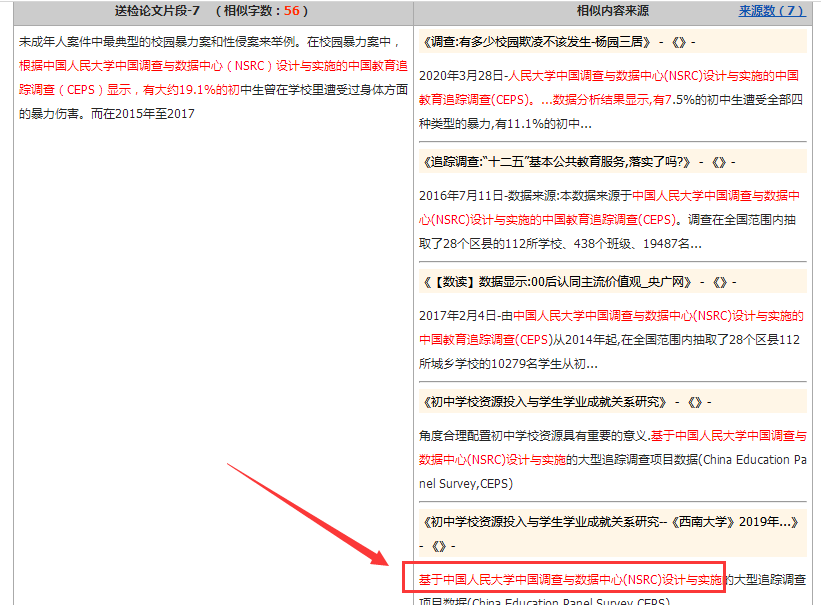
Task: Click red text 根据中国人民大学中国调查与数据中心 in the left fragment
Action: 121,66
